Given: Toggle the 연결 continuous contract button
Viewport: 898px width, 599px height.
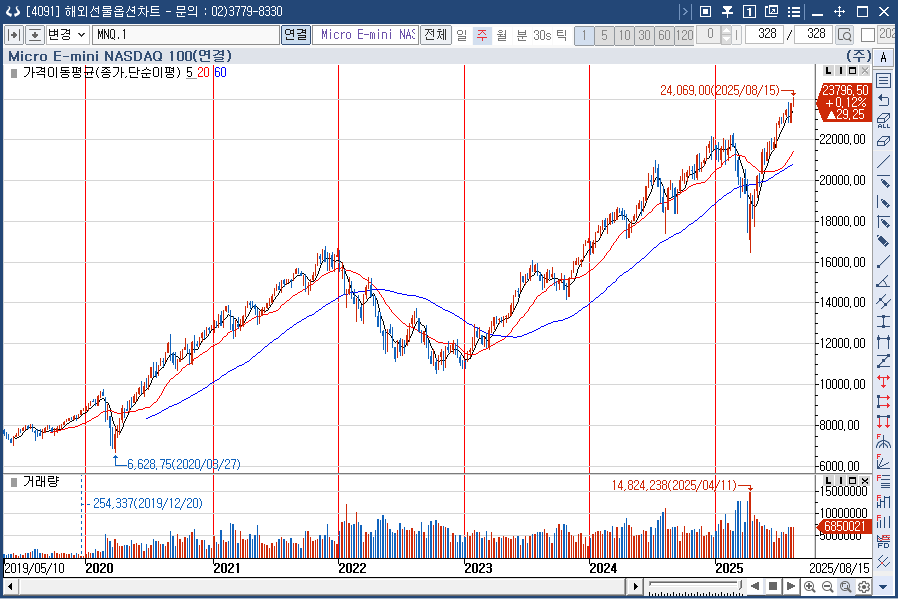Looking at the screenshot, I should pyautogui.click(x=296, y=35).
